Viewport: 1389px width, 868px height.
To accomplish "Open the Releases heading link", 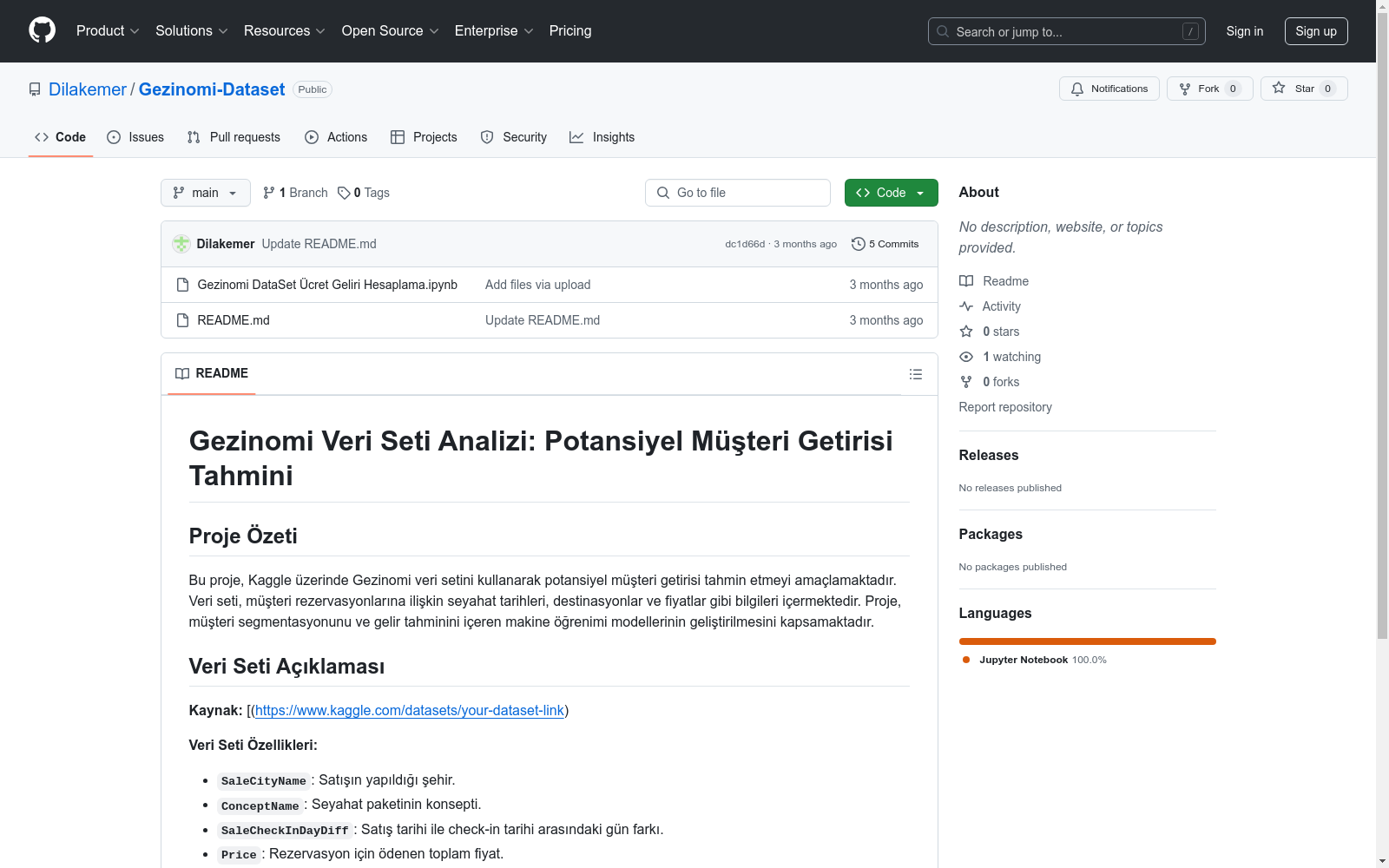I will 989,455.
